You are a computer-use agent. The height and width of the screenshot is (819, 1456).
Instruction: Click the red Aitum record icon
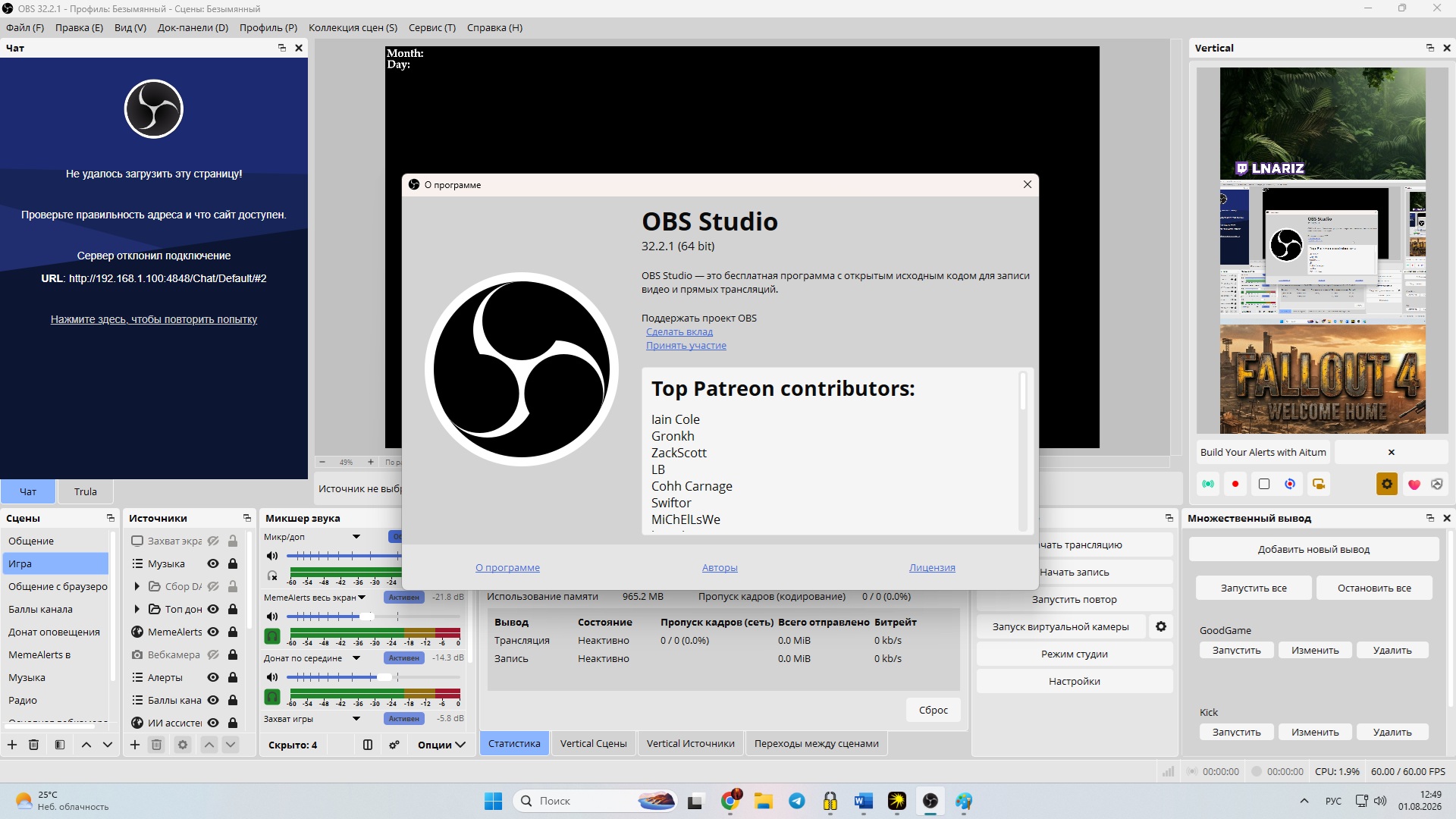point(1235,484)
